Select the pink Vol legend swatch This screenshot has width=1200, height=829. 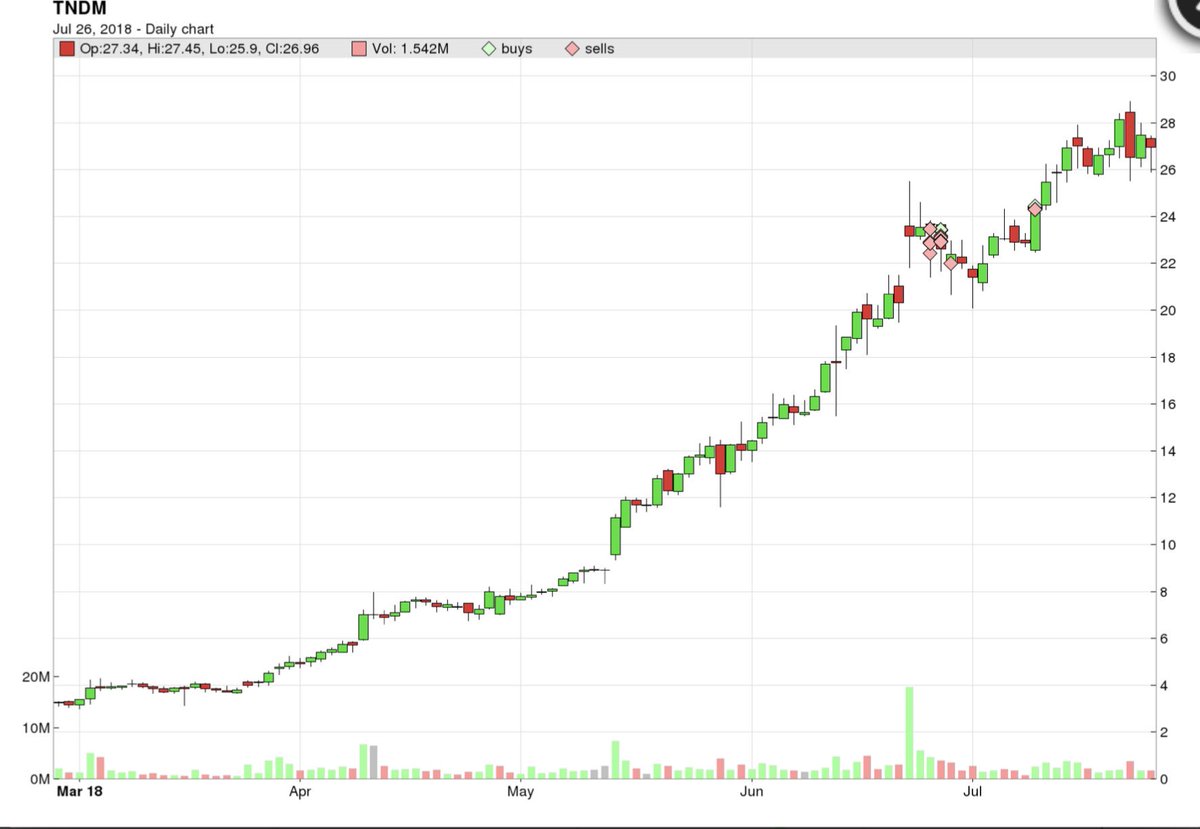coord(359,48)
